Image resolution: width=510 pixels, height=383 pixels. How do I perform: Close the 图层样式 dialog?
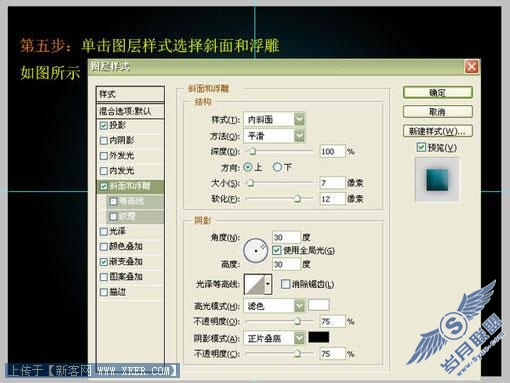[x=471, y=67]
